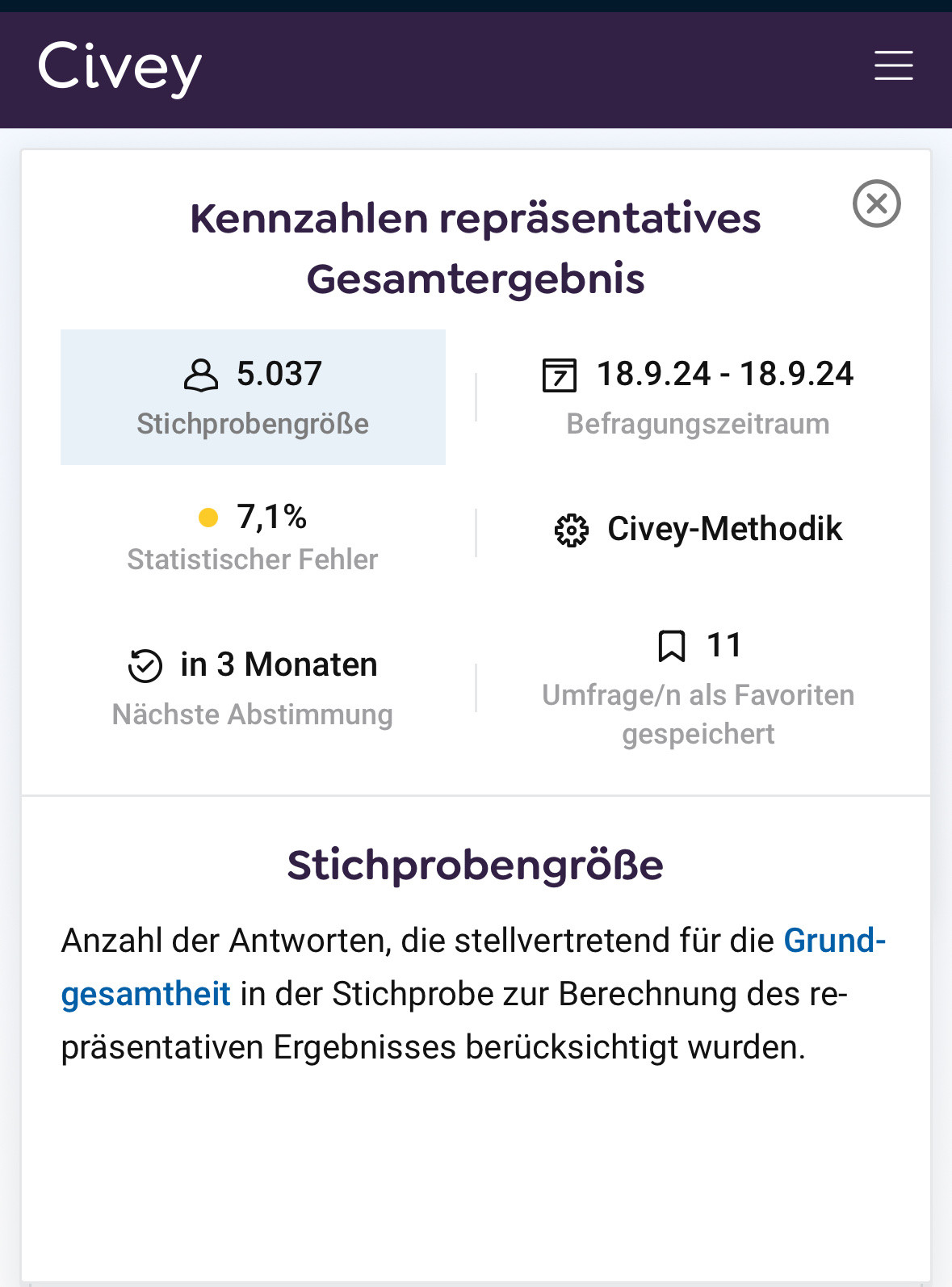The image size is (952, 1287).
Task: Click the yellow dot next to 7,1%
Action: (208, 518)
